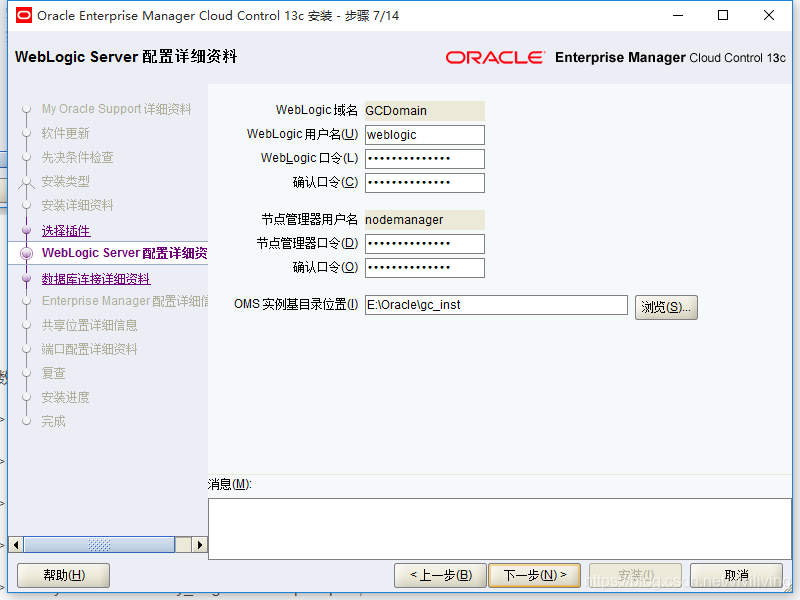Click My Oracle Support 详细资料 step

(116, 109)
